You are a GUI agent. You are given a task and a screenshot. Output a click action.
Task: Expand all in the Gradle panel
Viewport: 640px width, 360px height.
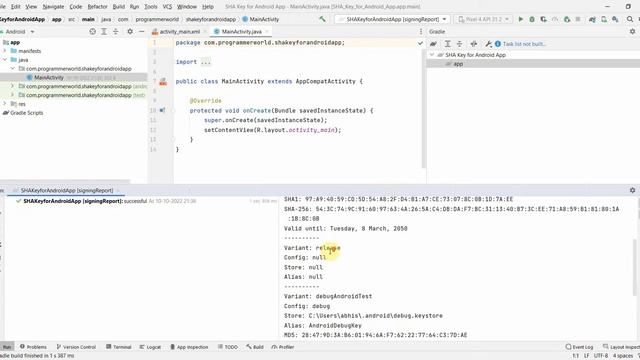point(448,44)
